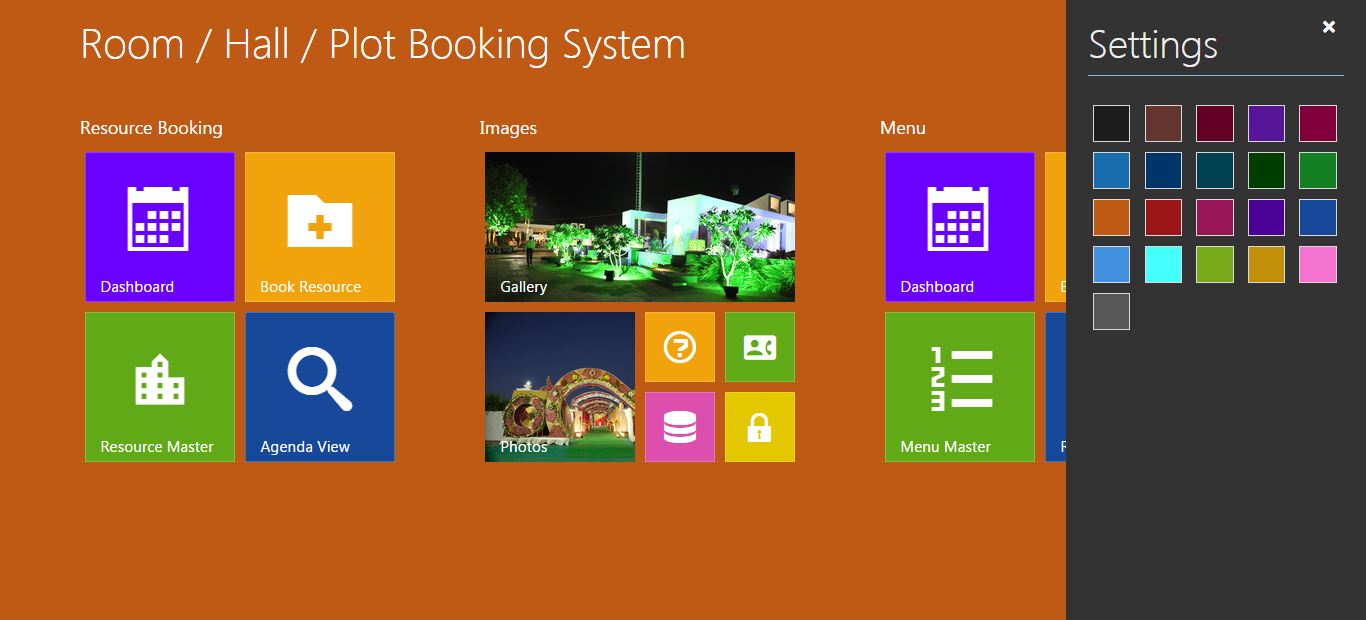Open the Gallery image tile

coord(640,226)
